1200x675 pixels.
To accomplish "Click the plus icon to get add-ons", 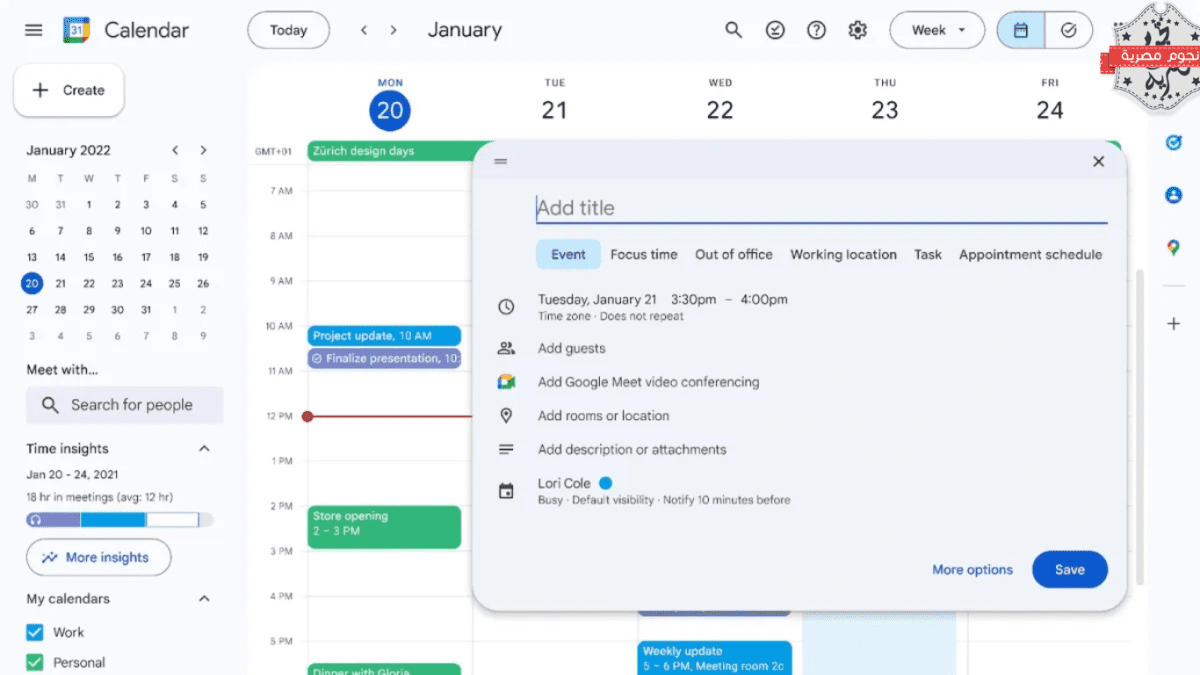I will 1174,323.
